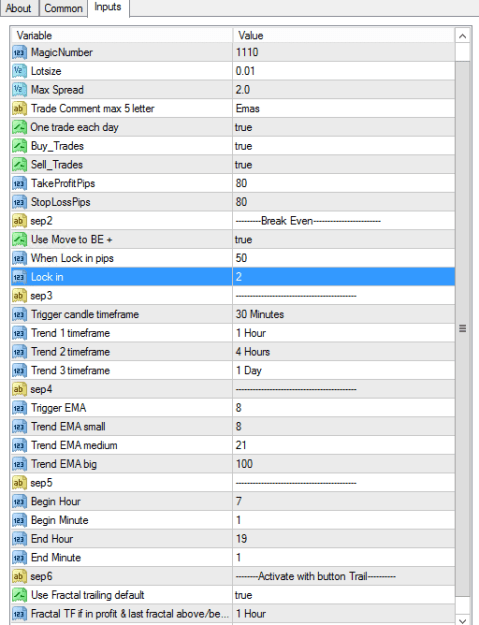The image size is (479, 625).
Task: Select the sep6 variable name
Action: (x=41, y=576)
